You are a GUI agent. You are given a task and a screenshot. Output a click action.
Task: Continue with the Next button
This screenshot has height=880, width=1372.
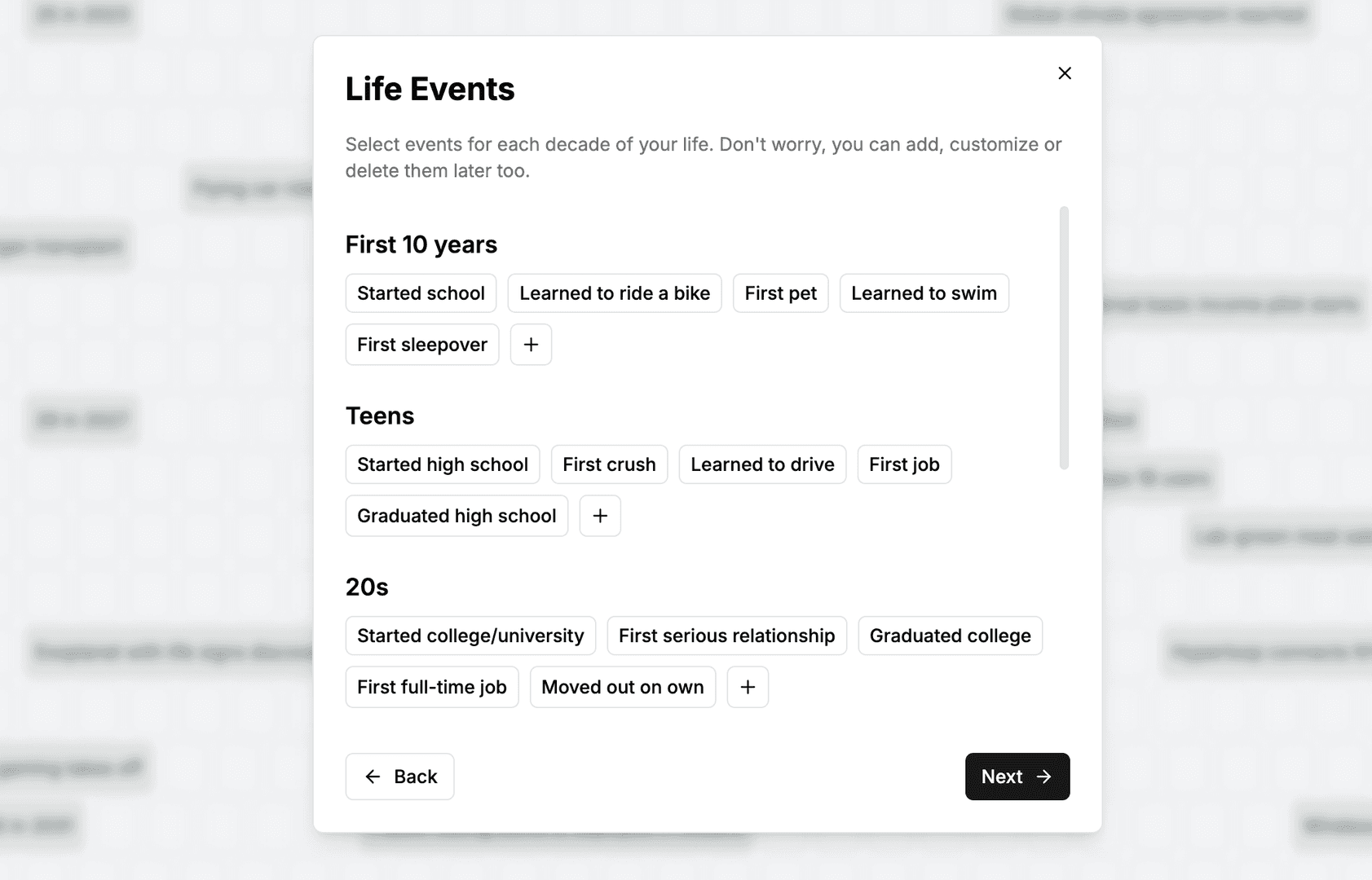[1017, 777]
